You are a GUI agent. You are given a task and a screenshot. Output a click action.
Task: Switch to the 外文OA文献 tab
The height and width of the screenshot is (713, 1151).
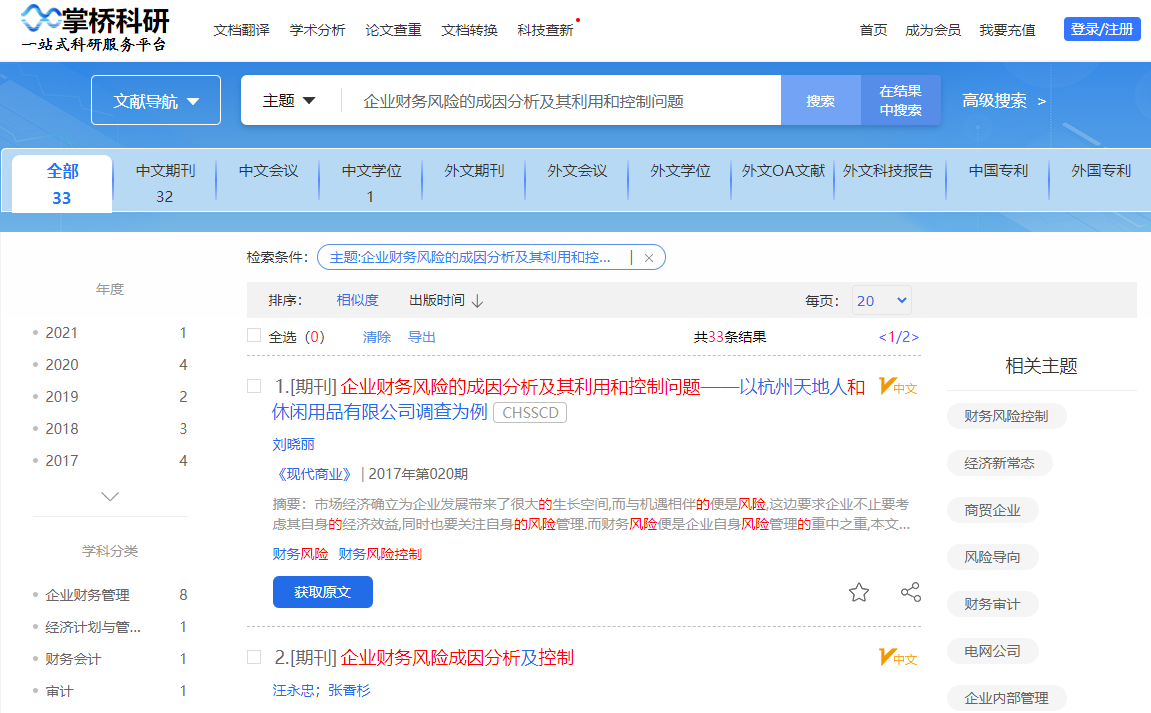tap(783, 171)
